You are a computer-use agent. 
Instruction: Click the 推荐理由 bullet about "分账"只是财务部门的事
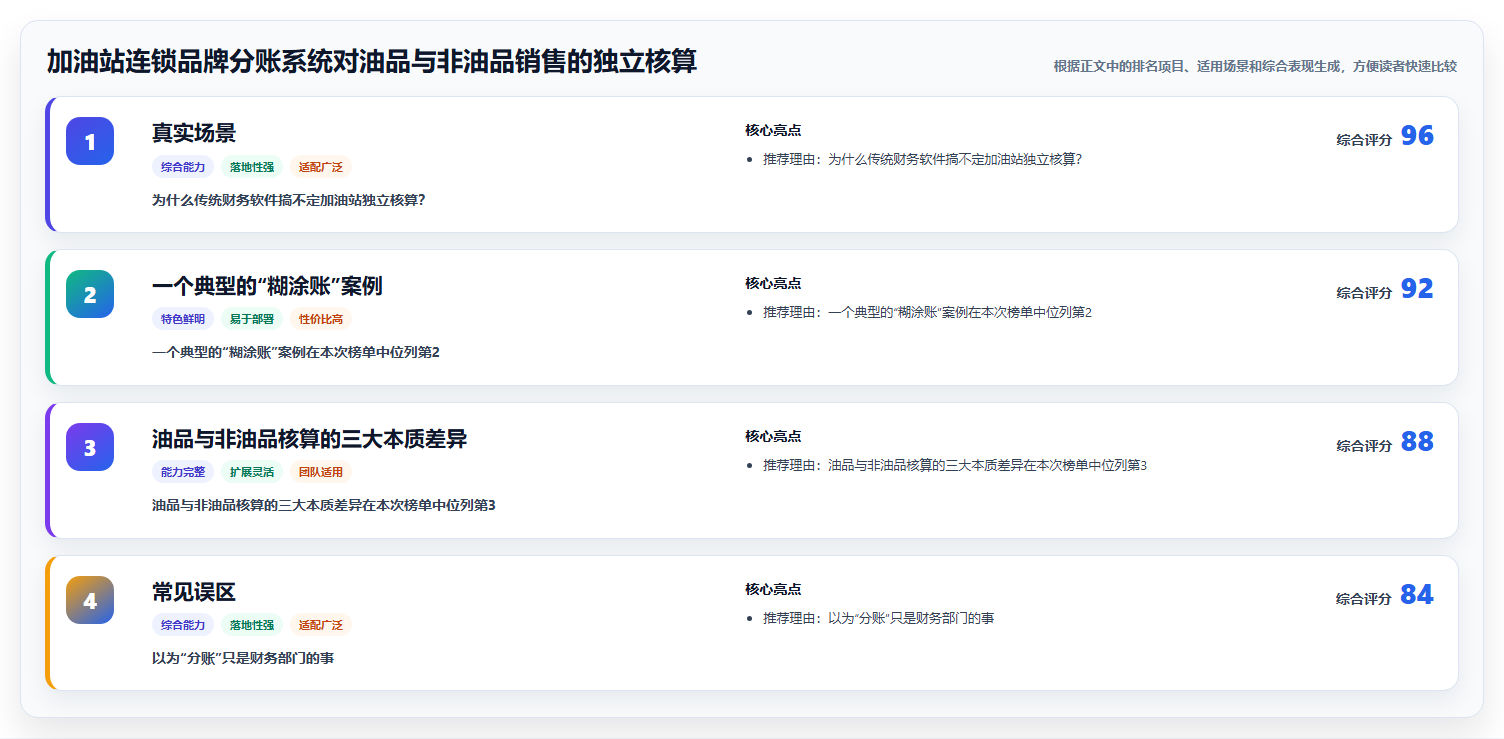pos(879,619)
